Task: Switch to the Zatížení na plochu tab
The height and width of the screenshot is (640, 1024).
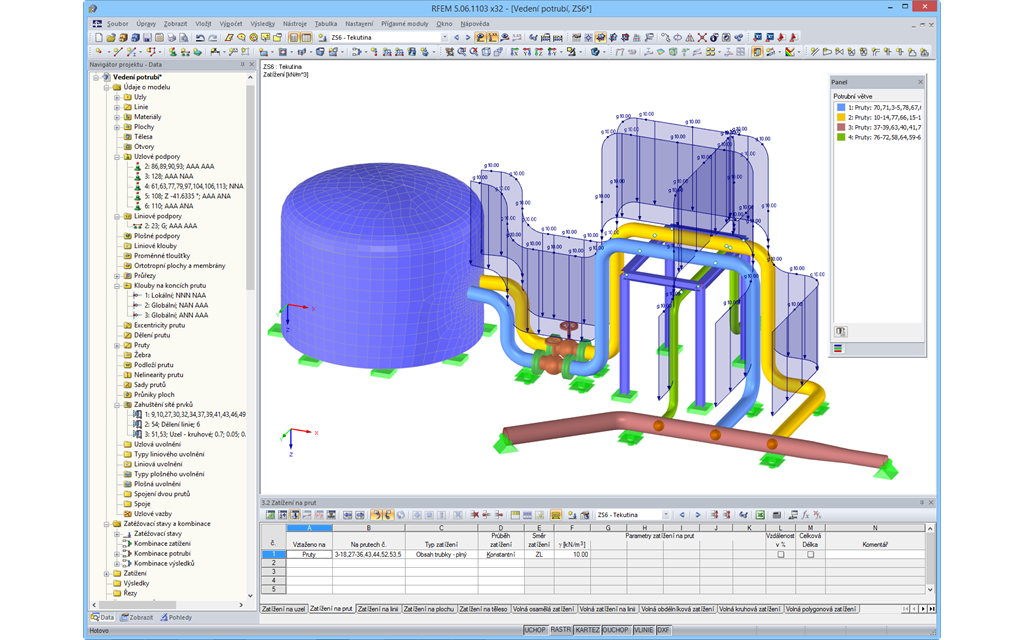Action: coord(428,609)
